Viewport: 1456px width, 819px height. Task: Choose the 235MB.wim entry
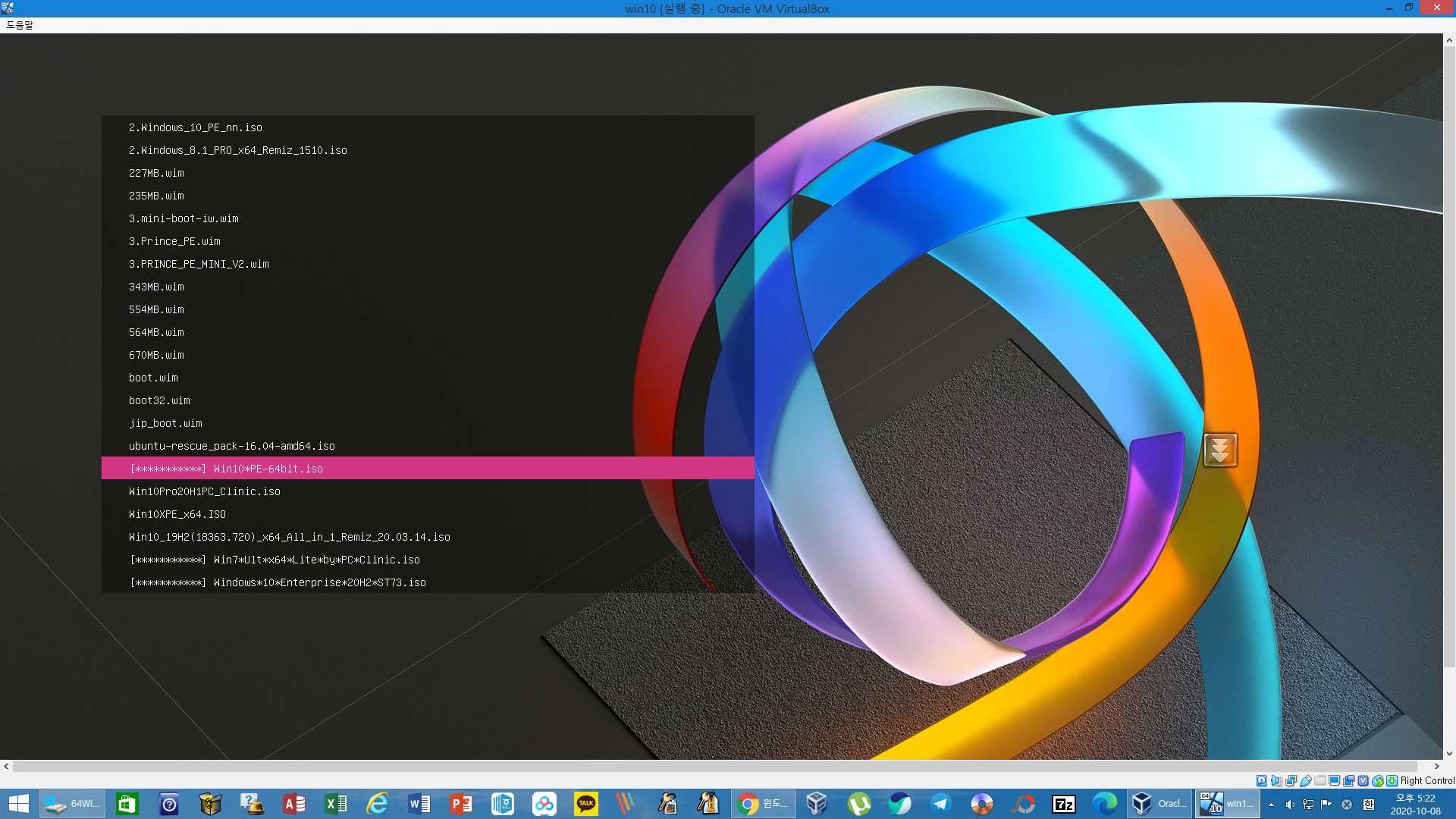[x=428, y=196]
